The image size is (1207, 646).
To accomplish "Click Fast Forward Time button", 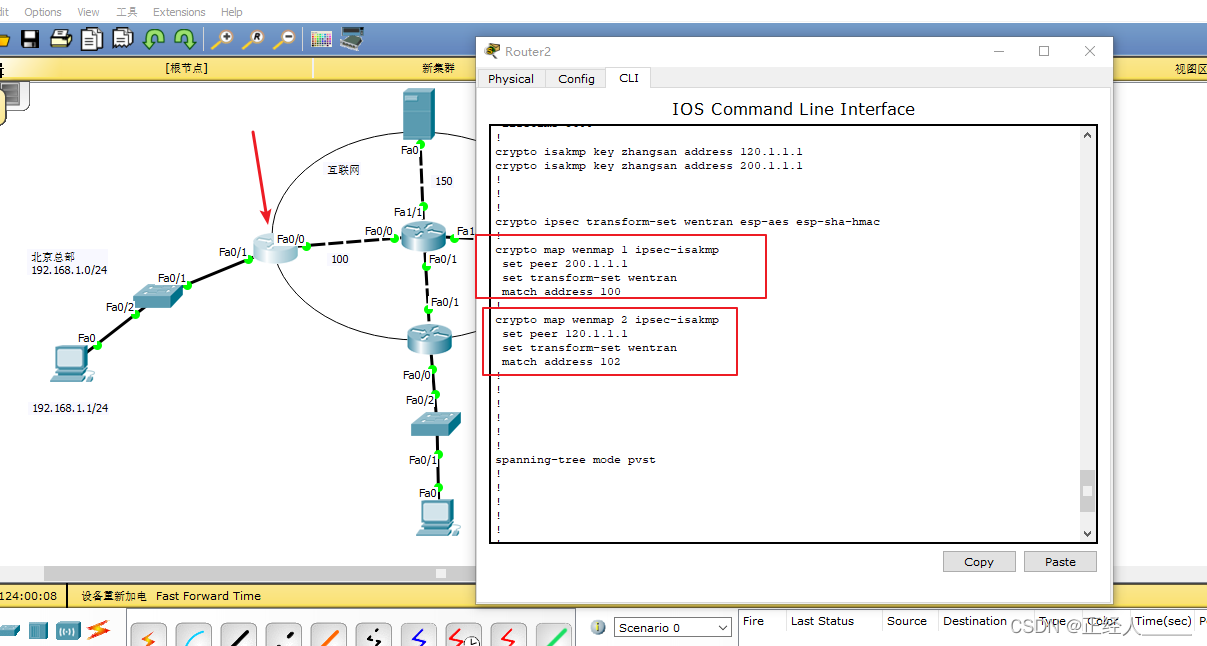I will pyautogui.click(x=208, y=595).
